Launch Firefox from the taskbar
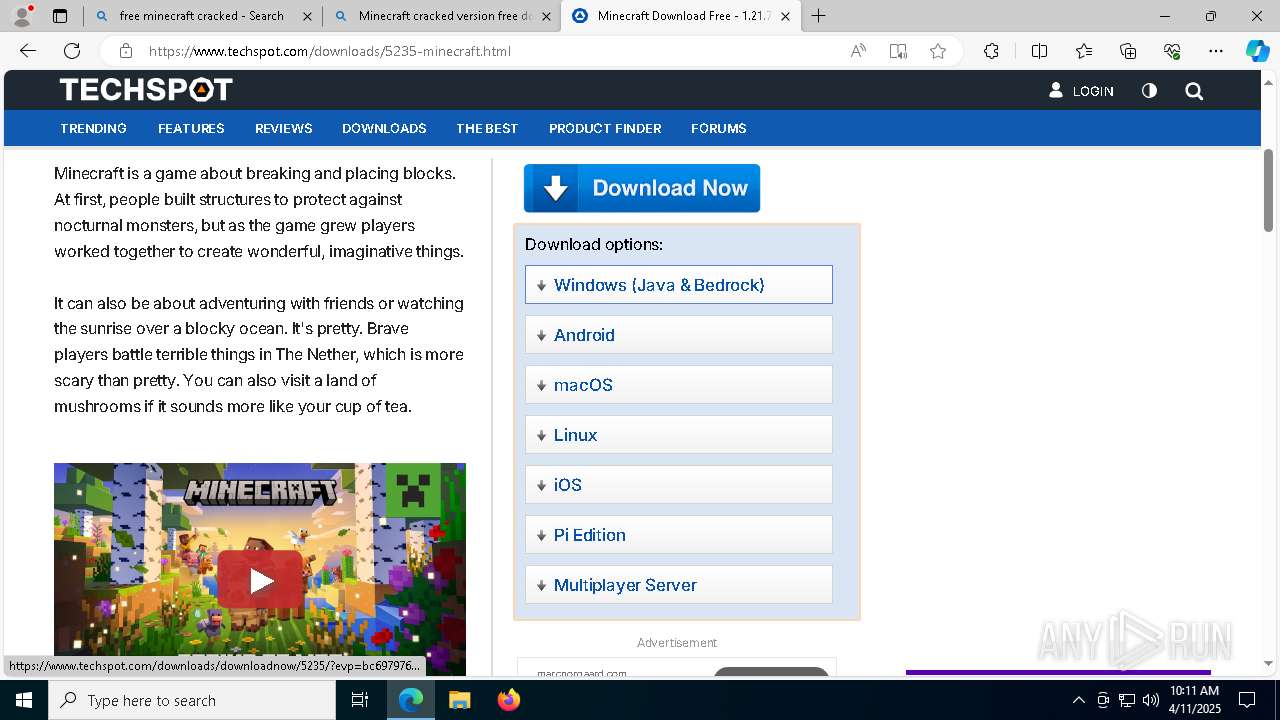1280x720 pixels. (x=508, y=700)
